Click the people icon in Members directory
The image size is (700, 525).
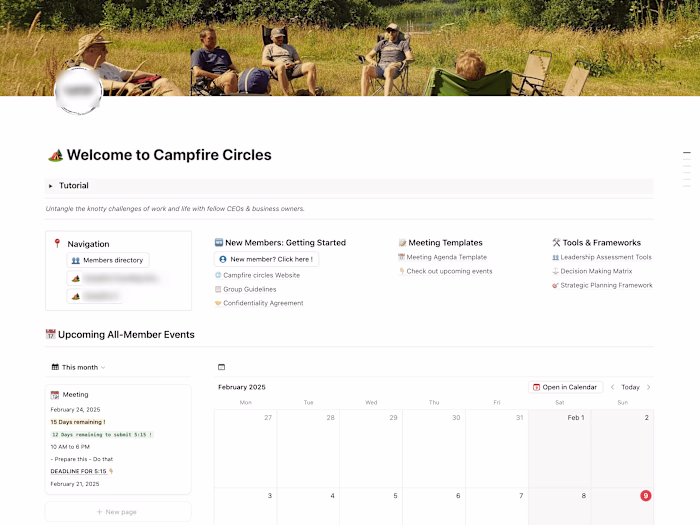[76, 260]
